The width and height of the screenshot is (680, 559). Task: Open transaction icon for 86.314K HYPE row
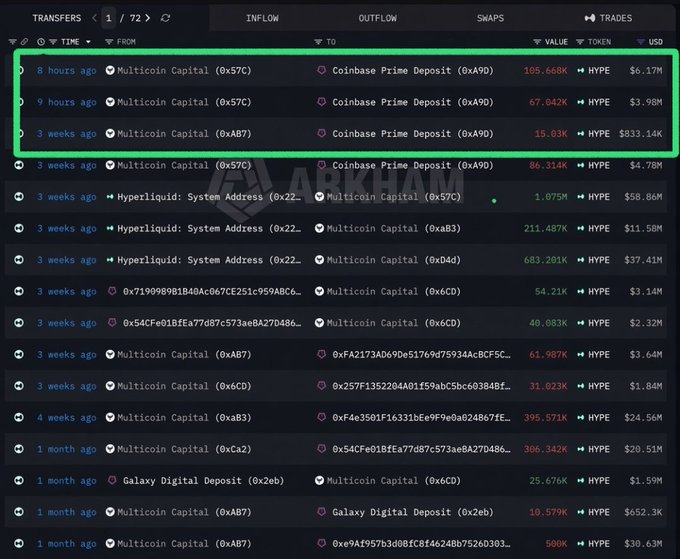point(19,165)
